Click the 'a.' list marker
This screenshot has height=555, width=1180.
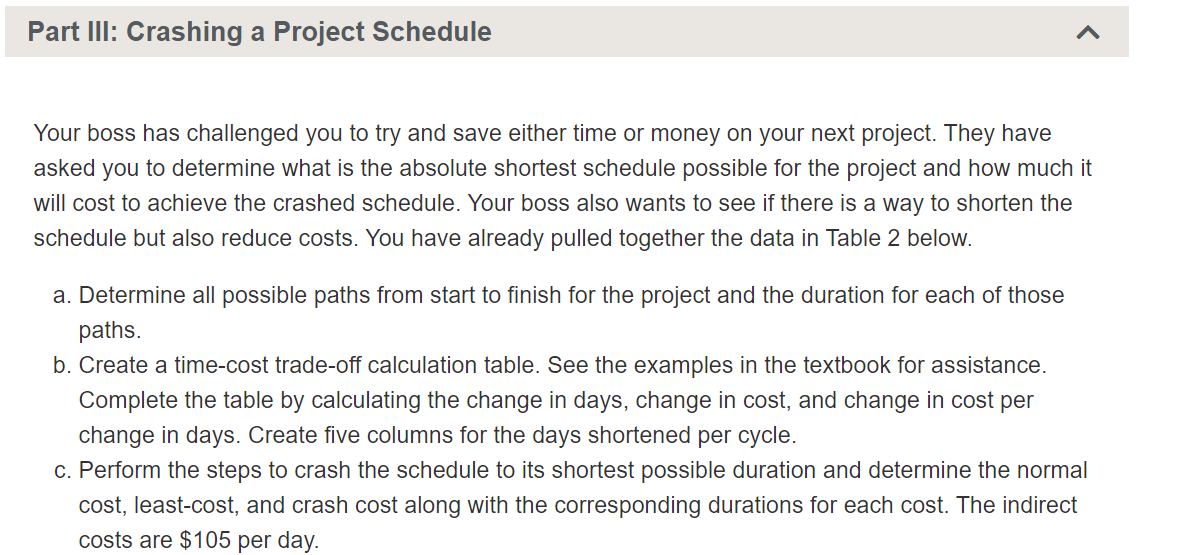tap(62, 295)
